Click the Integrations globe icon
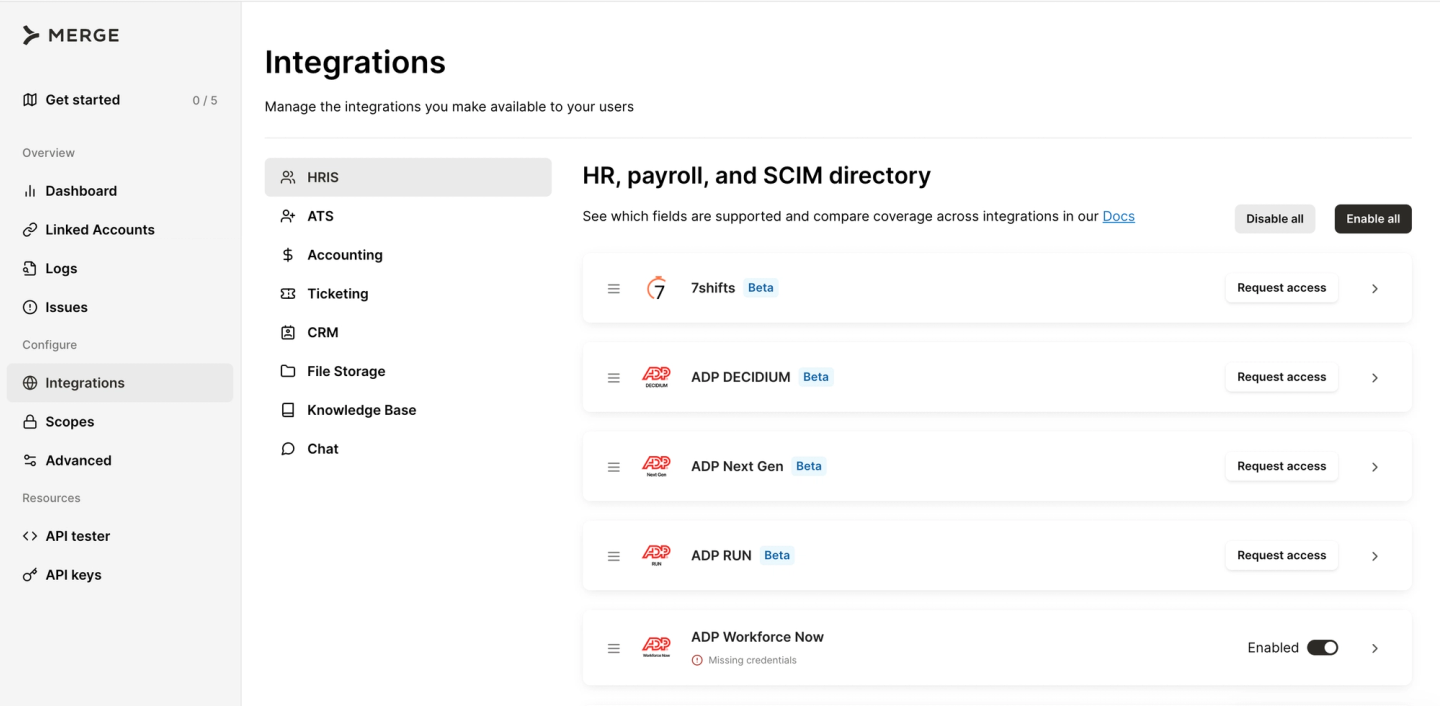This screenshot has width=1440, height=706. 30,383
